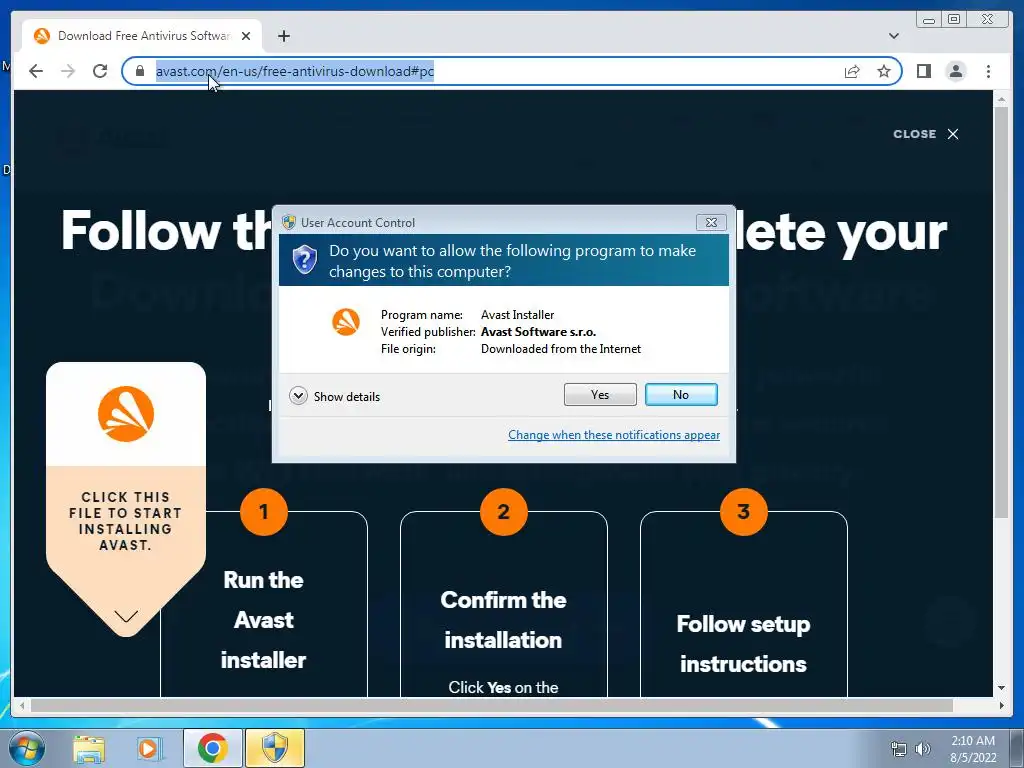Click Yes in User Account Control

(600, 394)
